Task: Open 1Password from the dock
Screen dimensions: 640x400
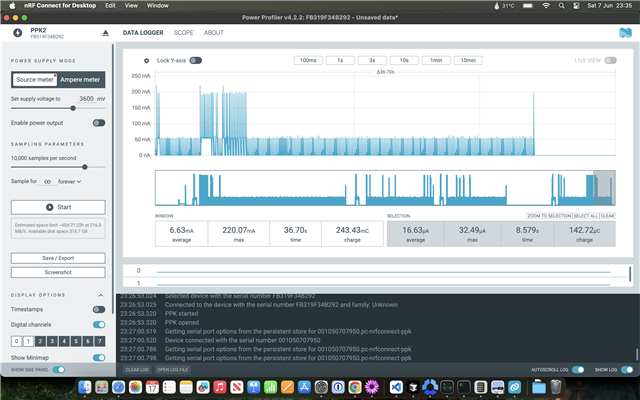Action: (338, 387)
